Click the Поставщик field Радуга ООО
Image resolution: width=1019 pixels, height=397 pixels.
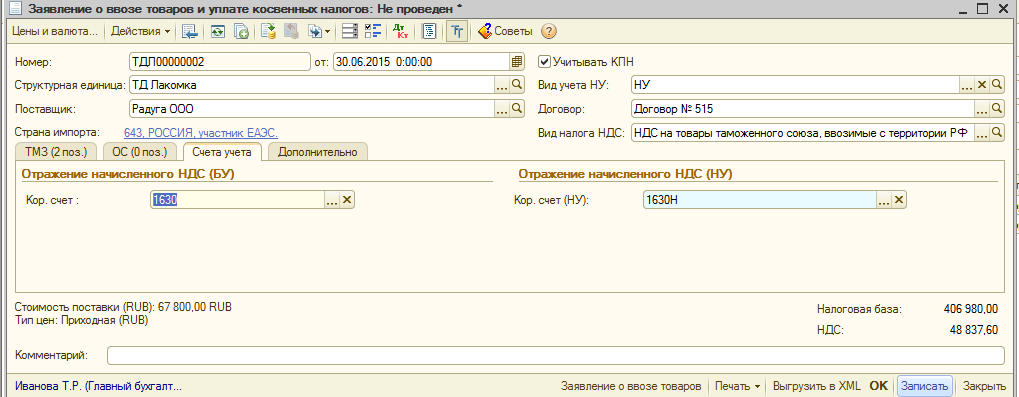pyautogui.click(x=312, y=108)
